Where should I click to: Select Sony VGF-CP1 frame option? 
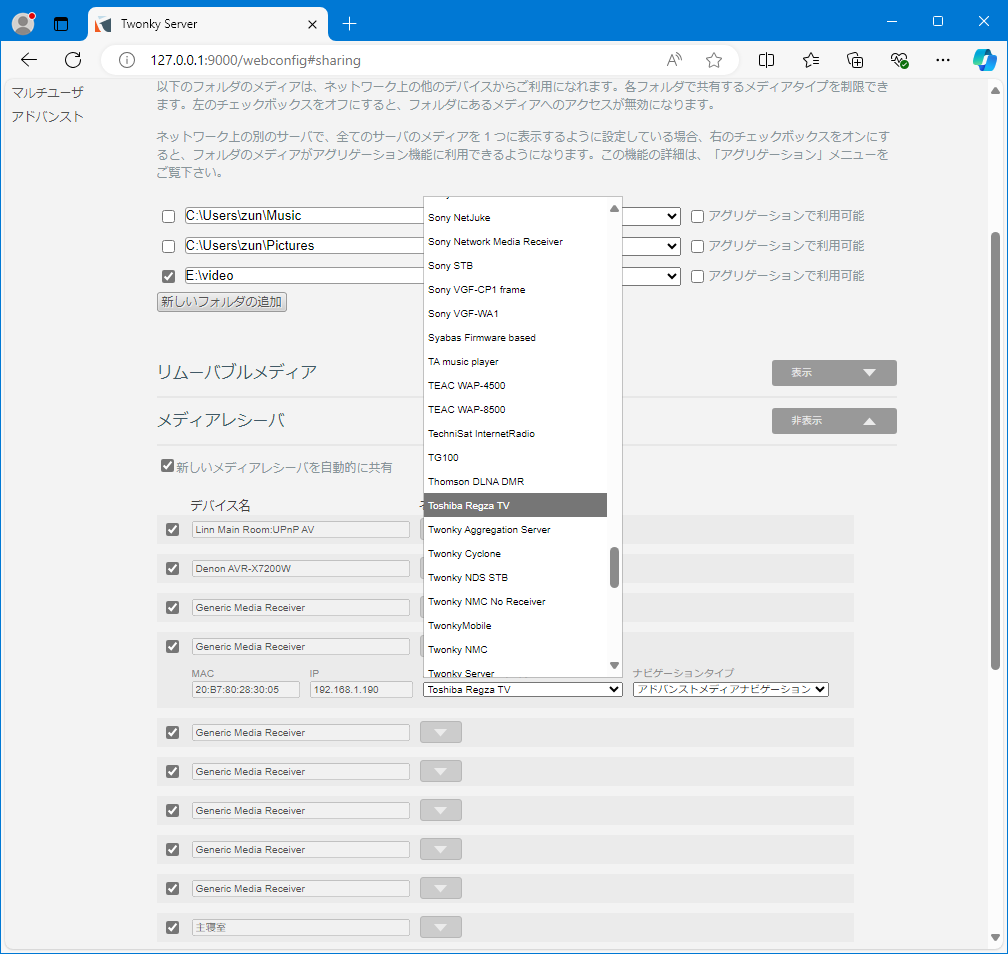tap(515, 290)
